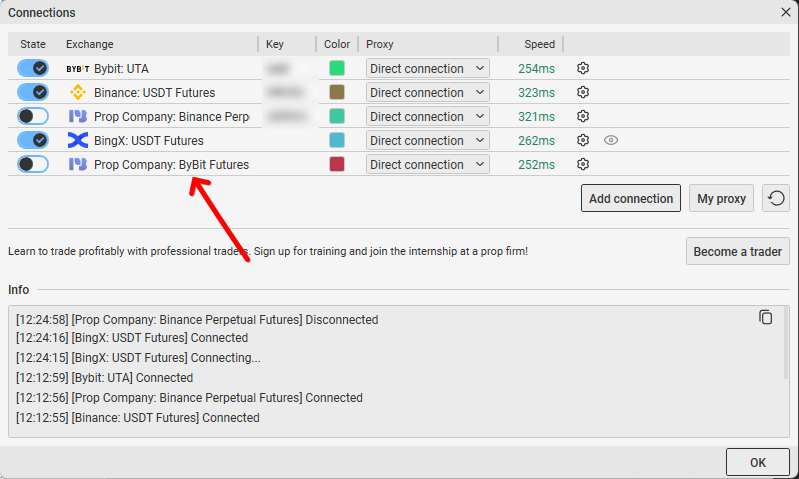Change the red color swatch for ByBit Futures
This screenshot has height=479, width=799.
[x=337, y=164]
